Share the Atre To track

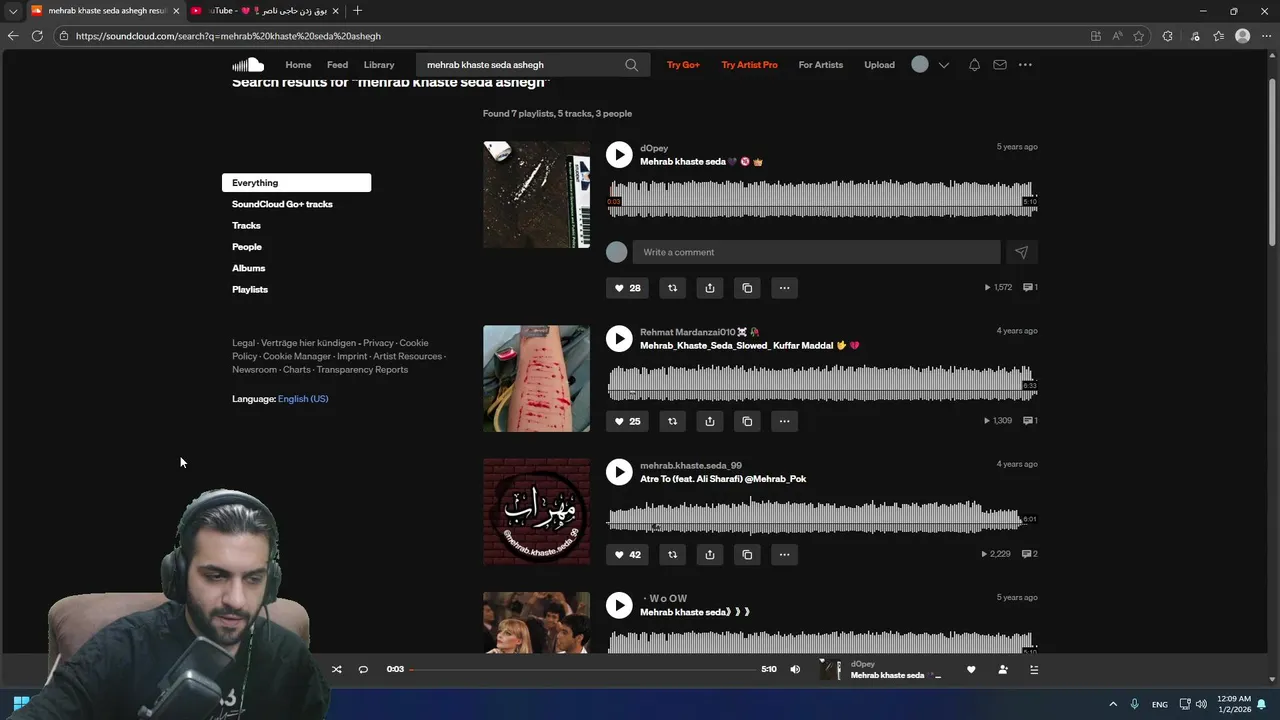point(710,554)
